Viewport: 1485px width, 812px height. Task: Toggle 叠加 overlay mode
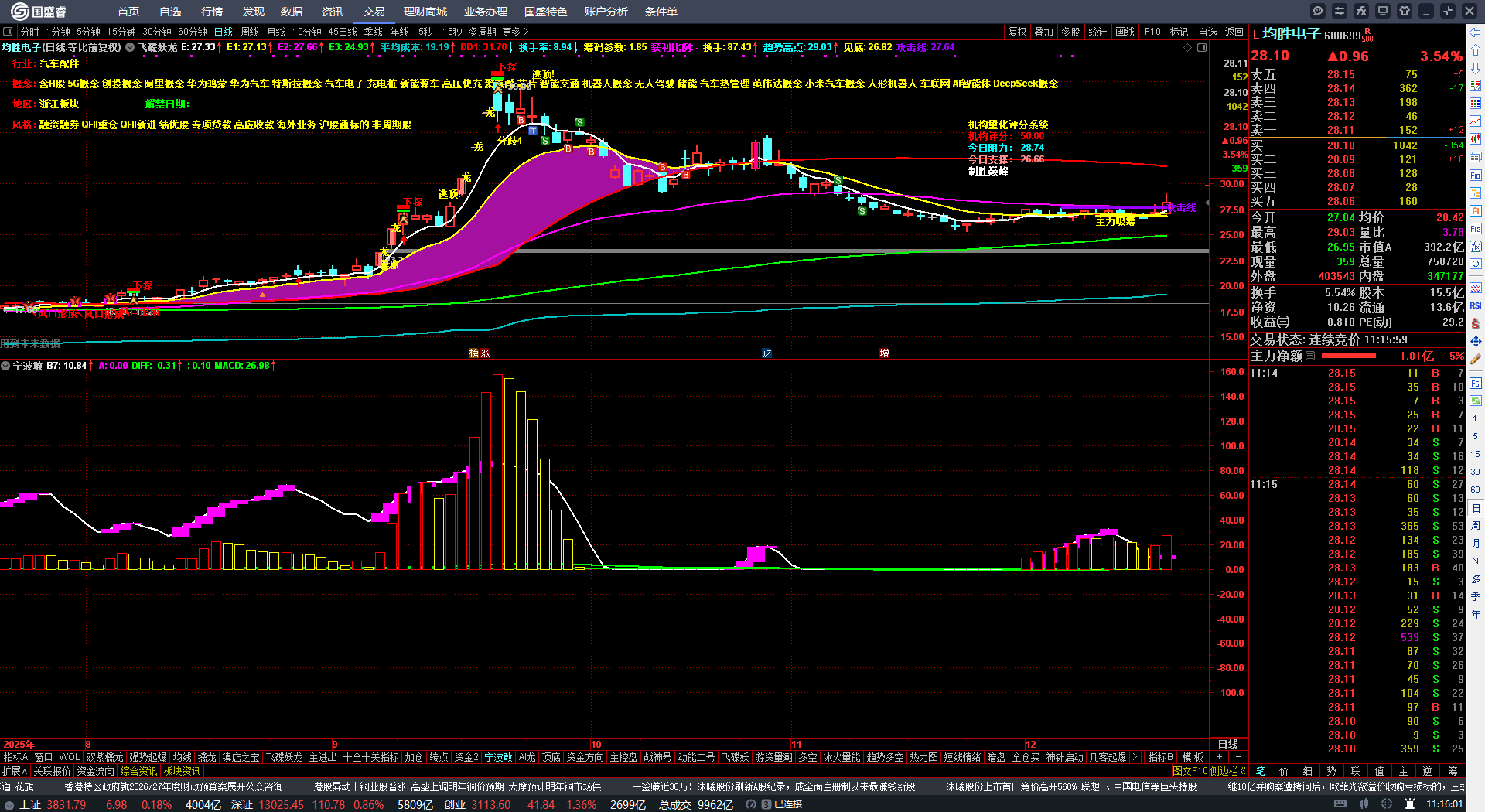1044,32
